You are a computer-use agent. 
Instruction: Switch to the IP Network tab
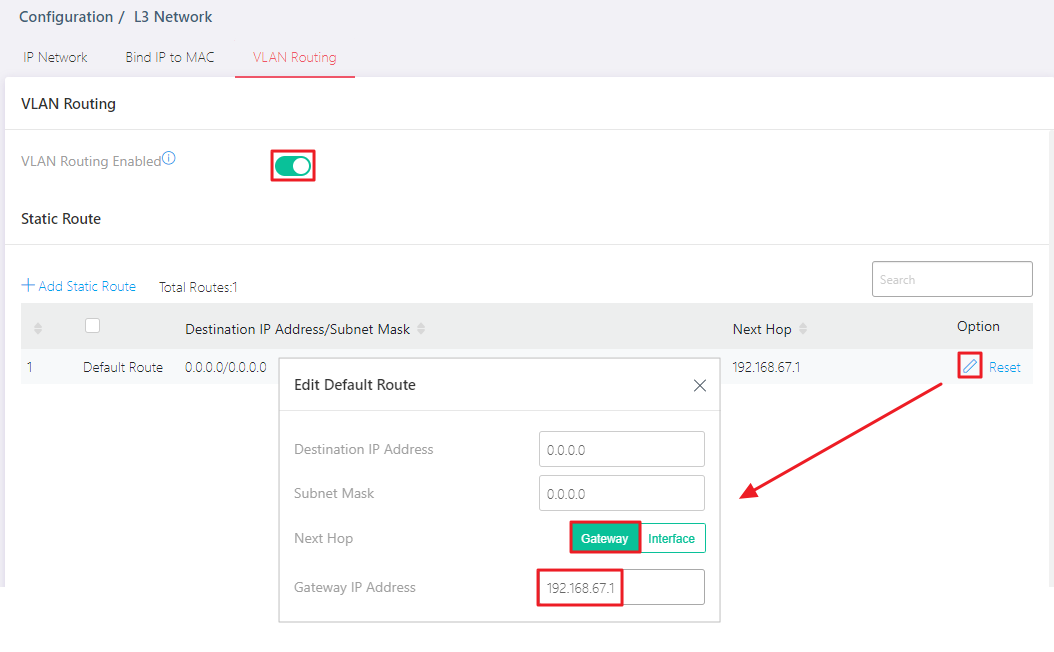pyautogui.click(x=55, y=57)
